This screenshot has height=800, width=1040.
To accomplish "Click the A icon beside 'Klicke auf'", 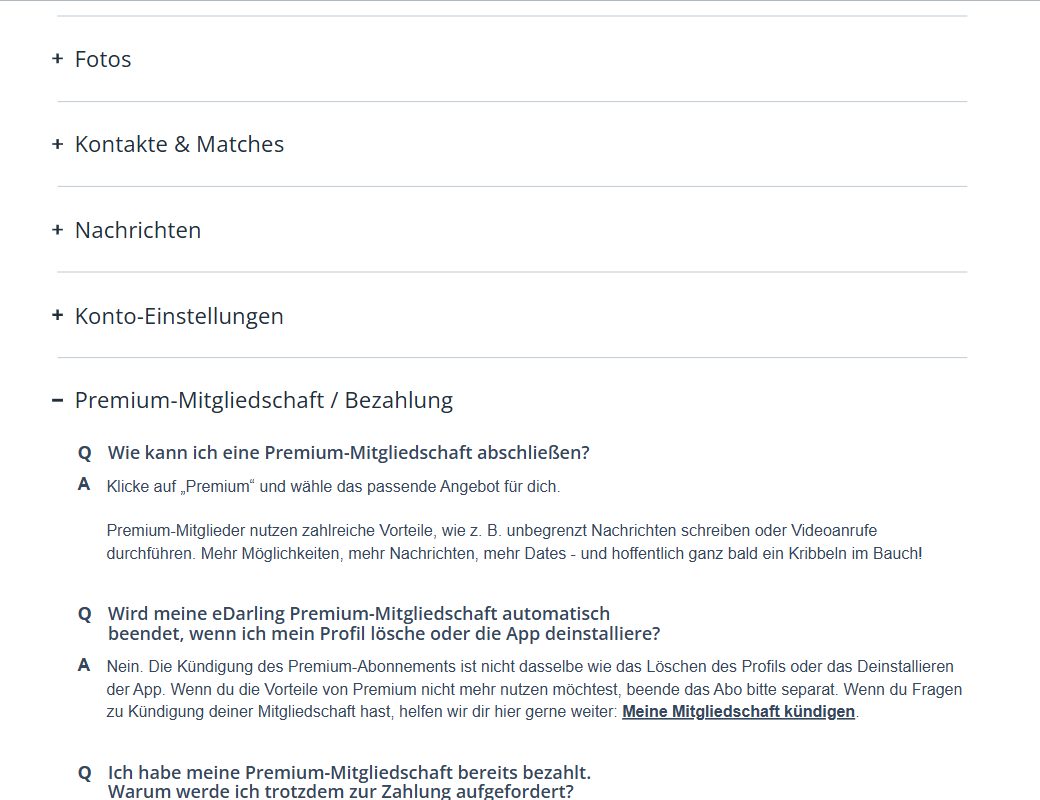I will click(84, 484).
